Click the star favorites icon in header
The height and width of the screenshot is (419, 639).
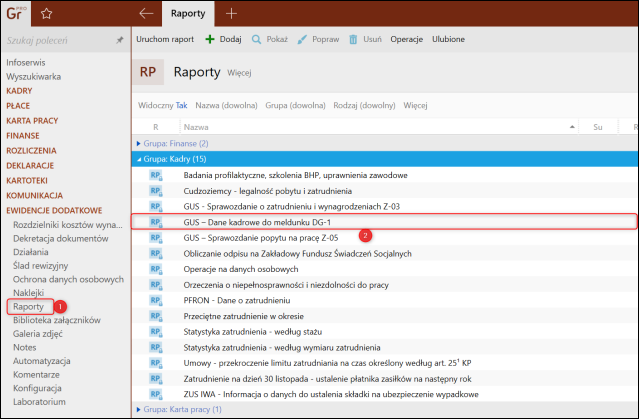coord(46,14)
